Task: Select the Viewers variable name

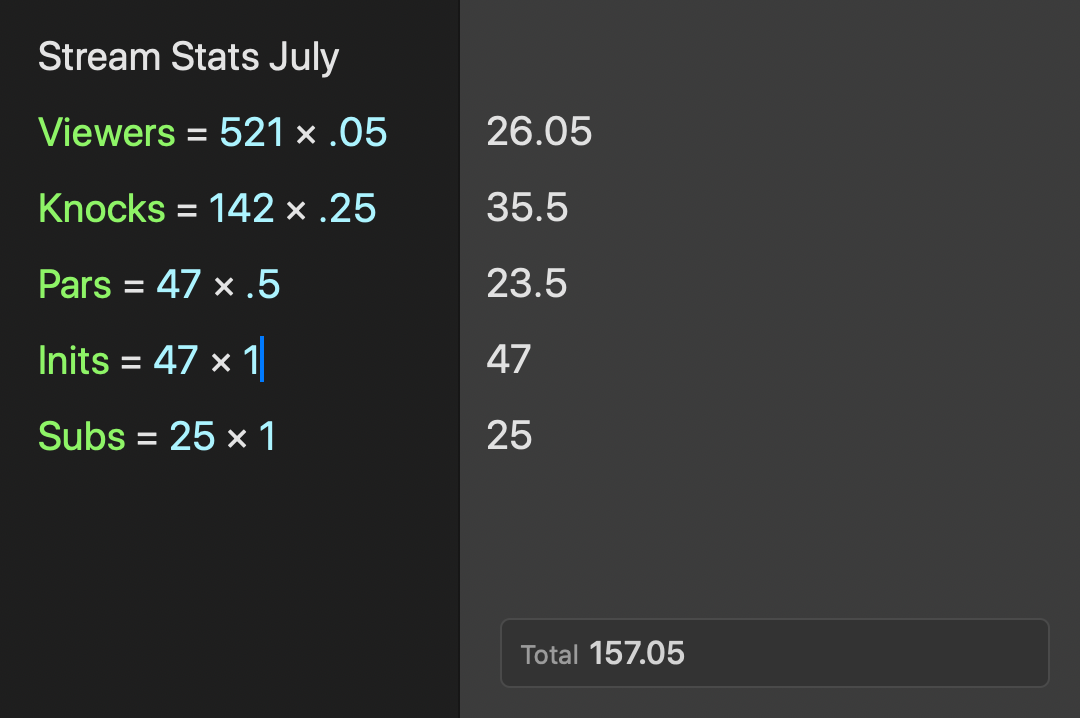Action: pyautogui.click(x=107, y=132)
